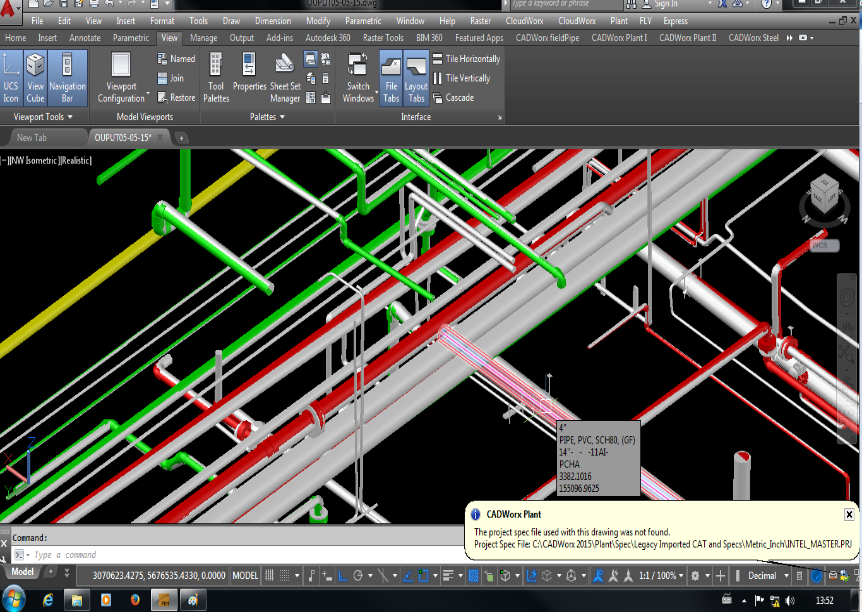Open the Switch Windows dropdown
862x612 pixels.
tap(358, 78)
